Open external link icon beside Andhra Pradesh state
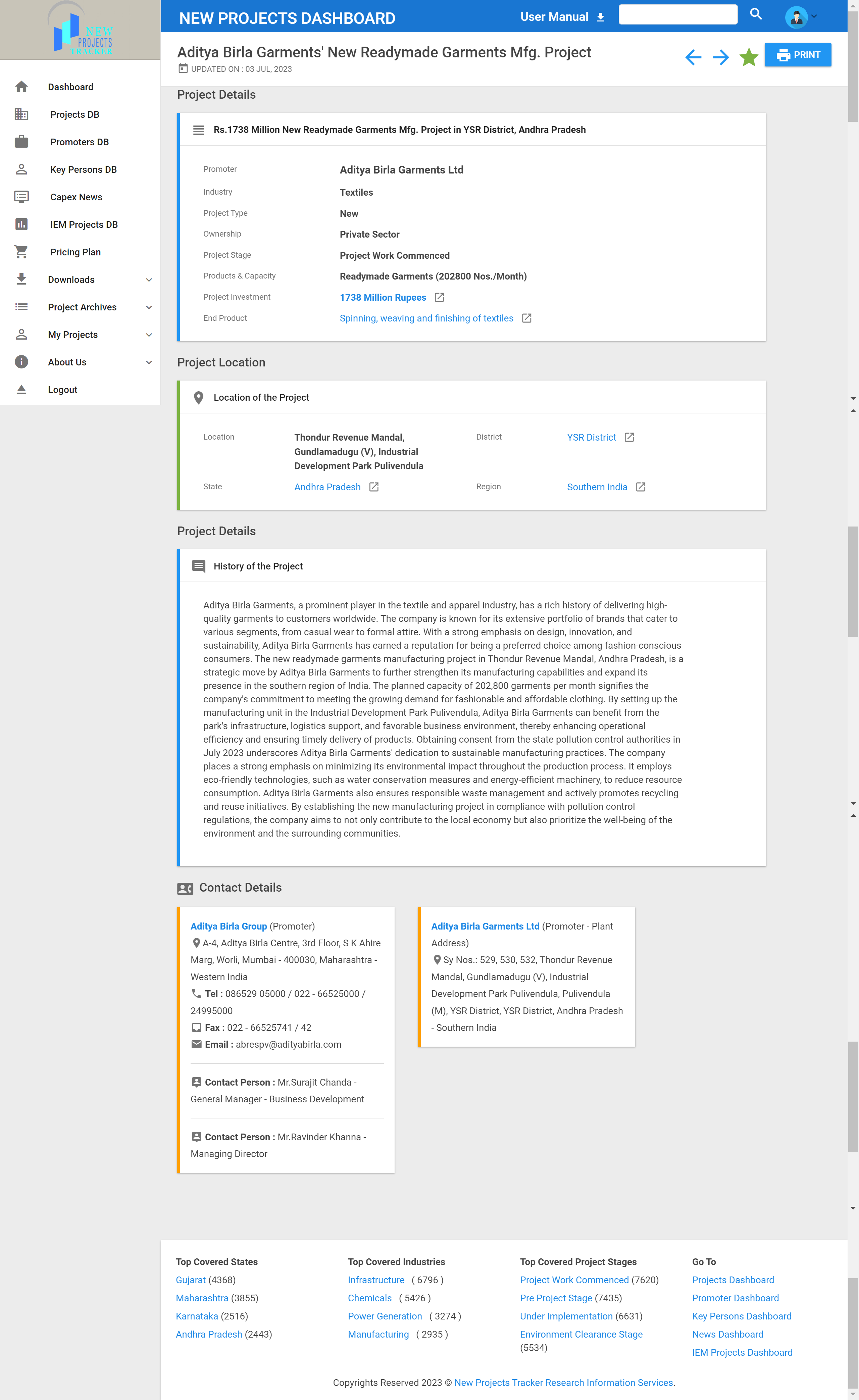Image resolution: width=859 pixels, height=1400 pixels. [374, 487]
